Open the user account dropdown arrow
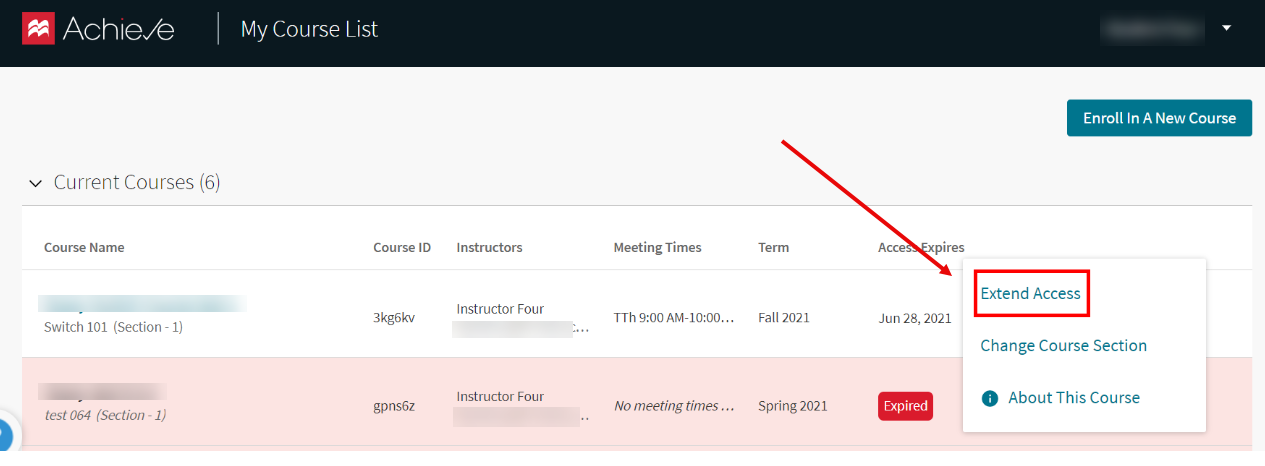 tap(1227, 28)
